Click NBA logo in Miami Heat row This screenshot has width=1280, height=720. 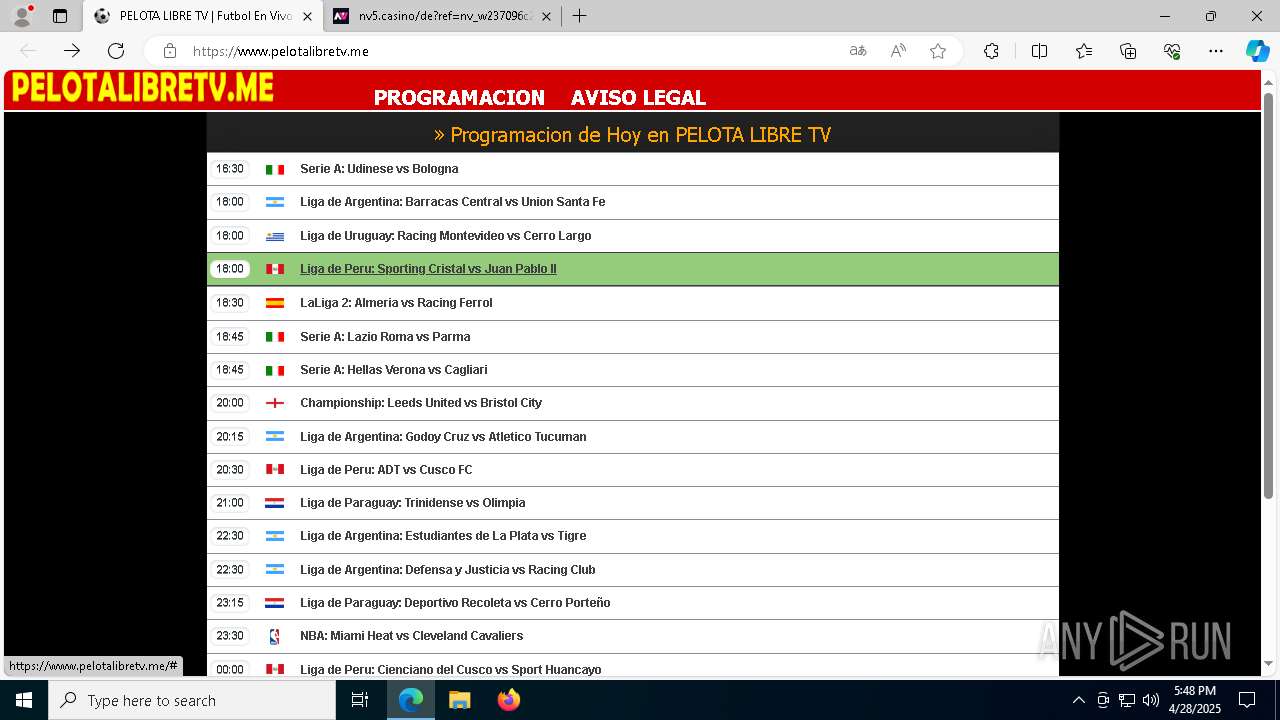pos(275,636)
